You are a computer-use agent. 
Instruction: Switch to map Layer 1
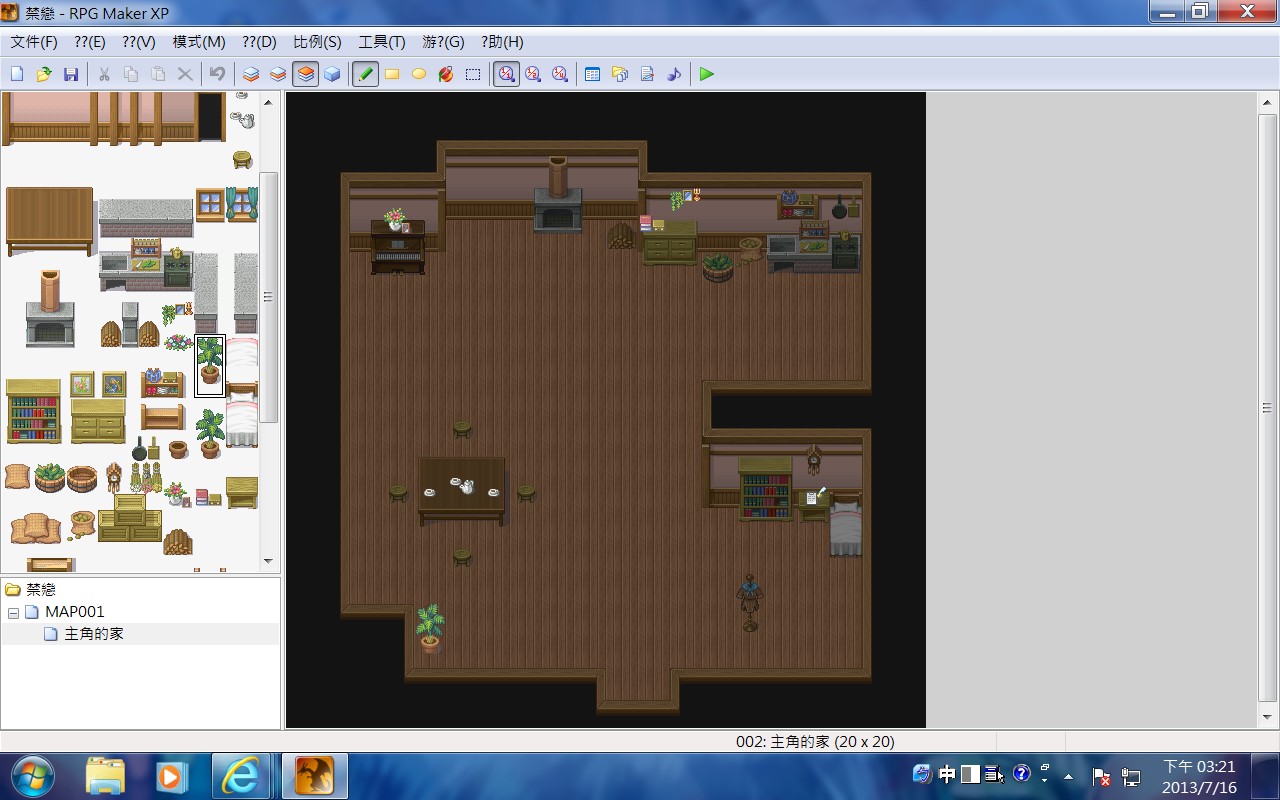pyautogui.click(x=251, y=74)
